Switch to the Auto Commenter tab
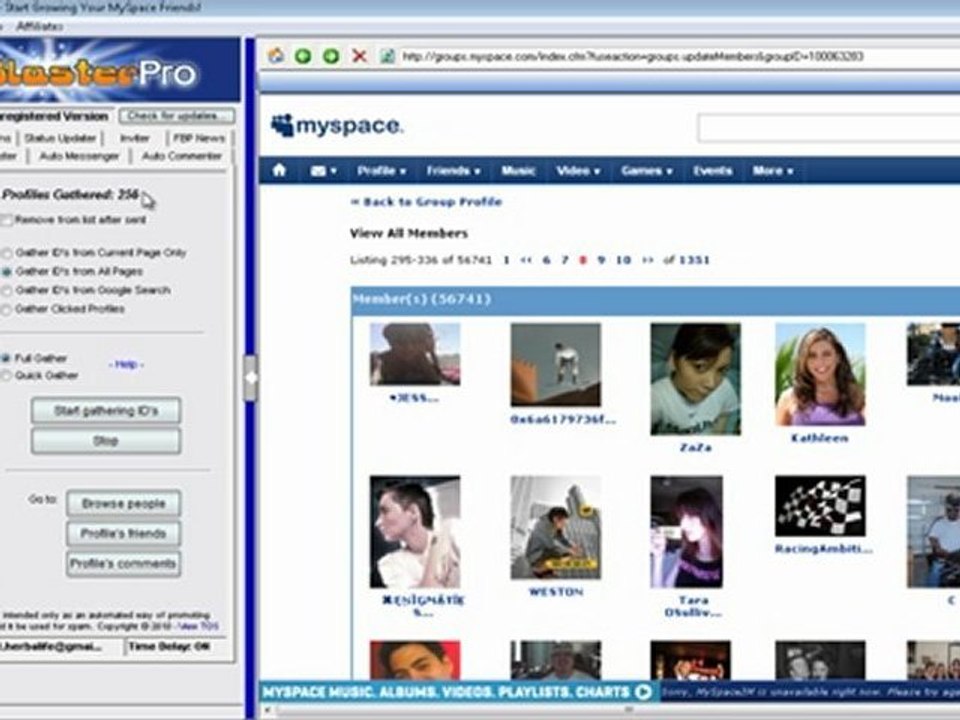Viewport: 960px width, 720px height. [x=182, y=156]
